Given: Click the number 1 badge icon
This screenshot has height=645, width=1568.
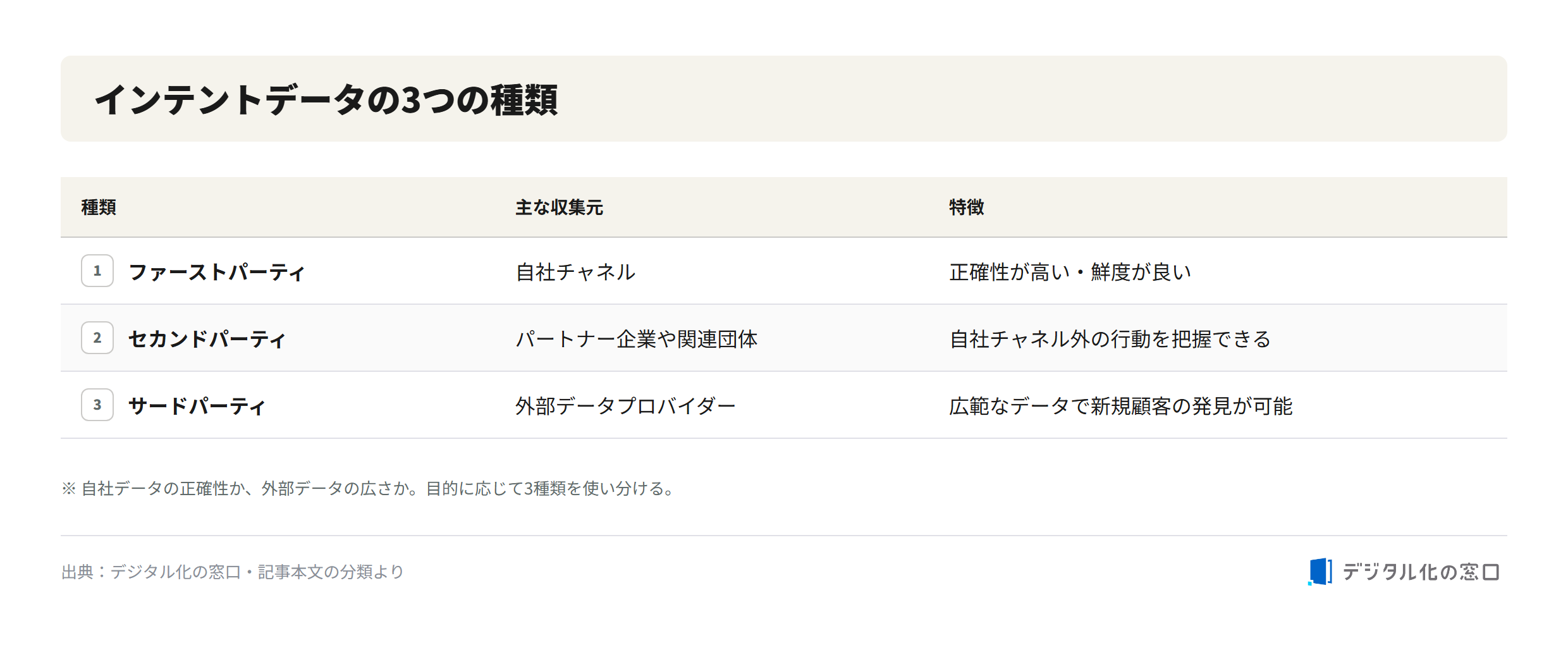Looking at the screenshot, I should click(x=97, y=271).
